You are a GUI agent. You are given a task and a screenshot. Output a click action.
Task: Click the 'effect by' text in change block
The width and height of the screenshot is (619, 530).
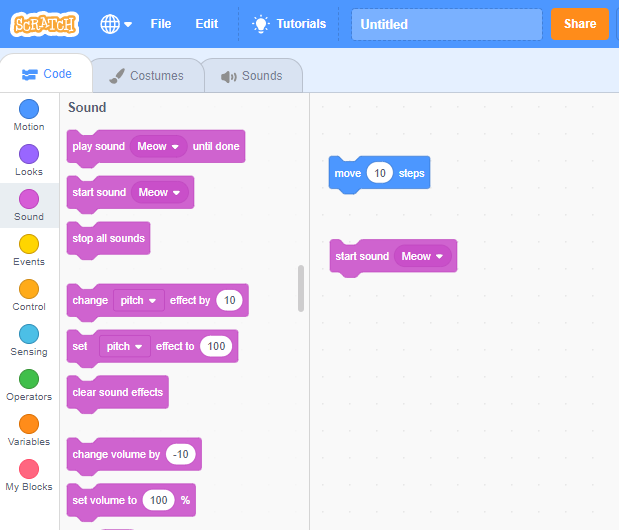point(190,301)
